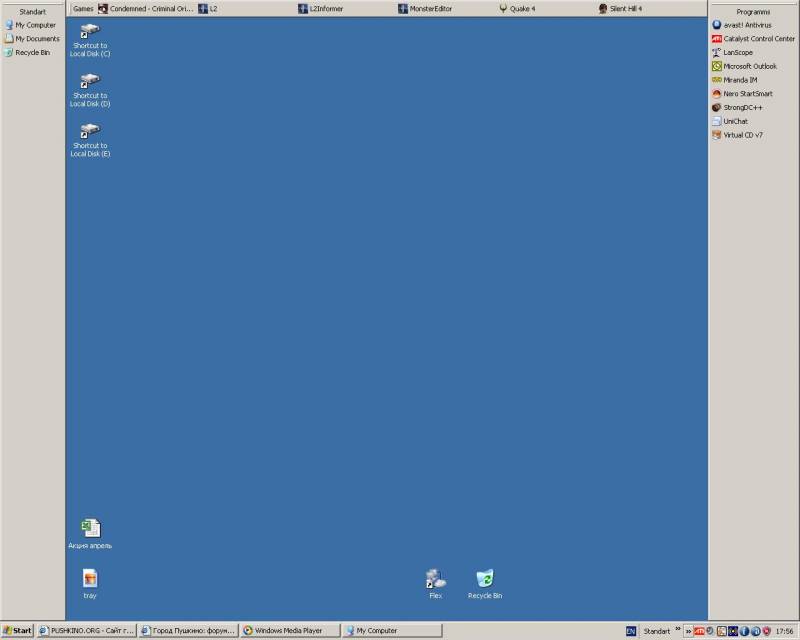Expand hidden system tray icons chevron
The image size is (800, 640).
[x=687, y=631]
